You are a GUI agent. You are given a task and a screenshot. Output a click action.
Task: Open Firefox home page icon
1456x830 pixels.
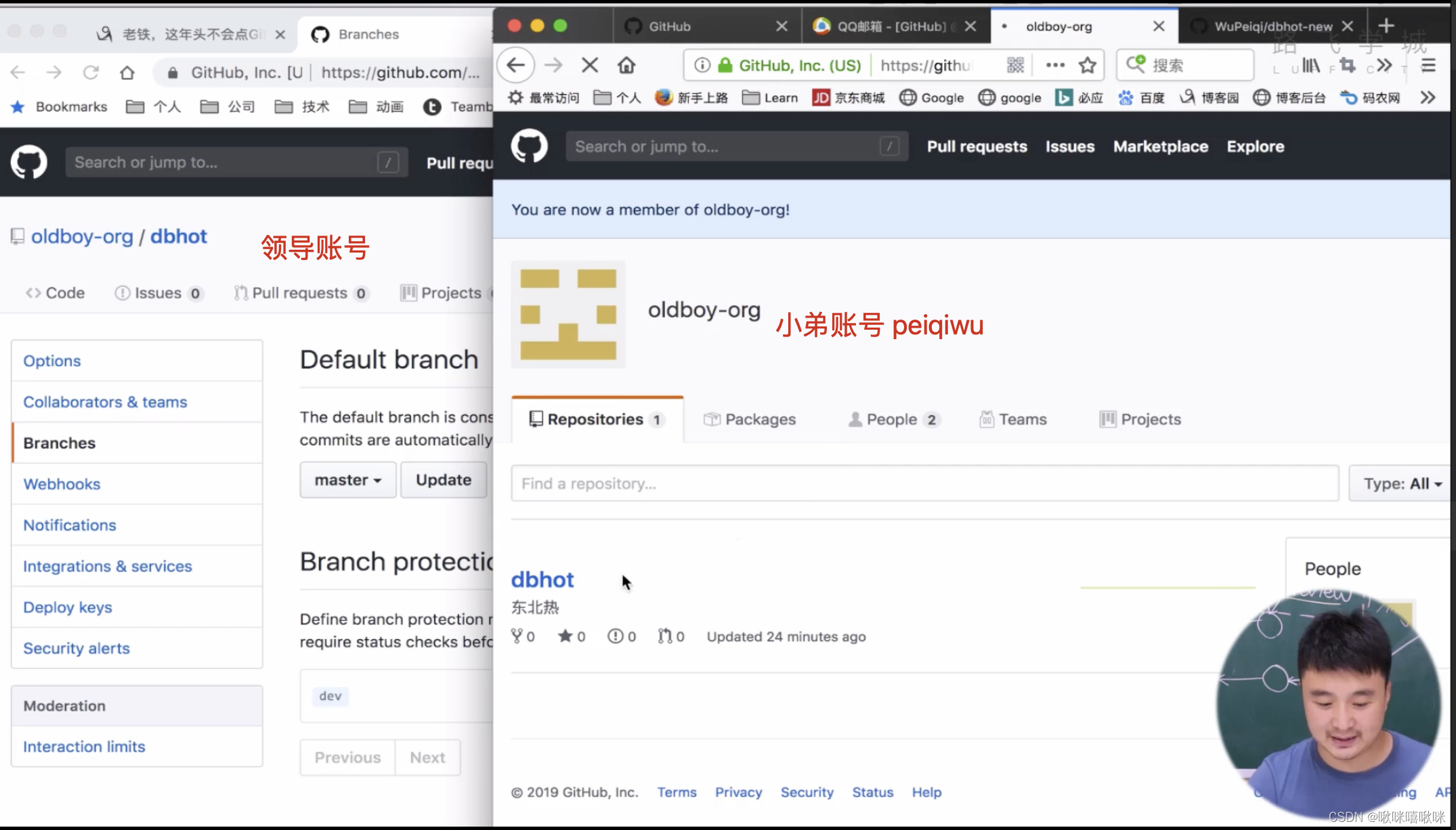(626, 65)
